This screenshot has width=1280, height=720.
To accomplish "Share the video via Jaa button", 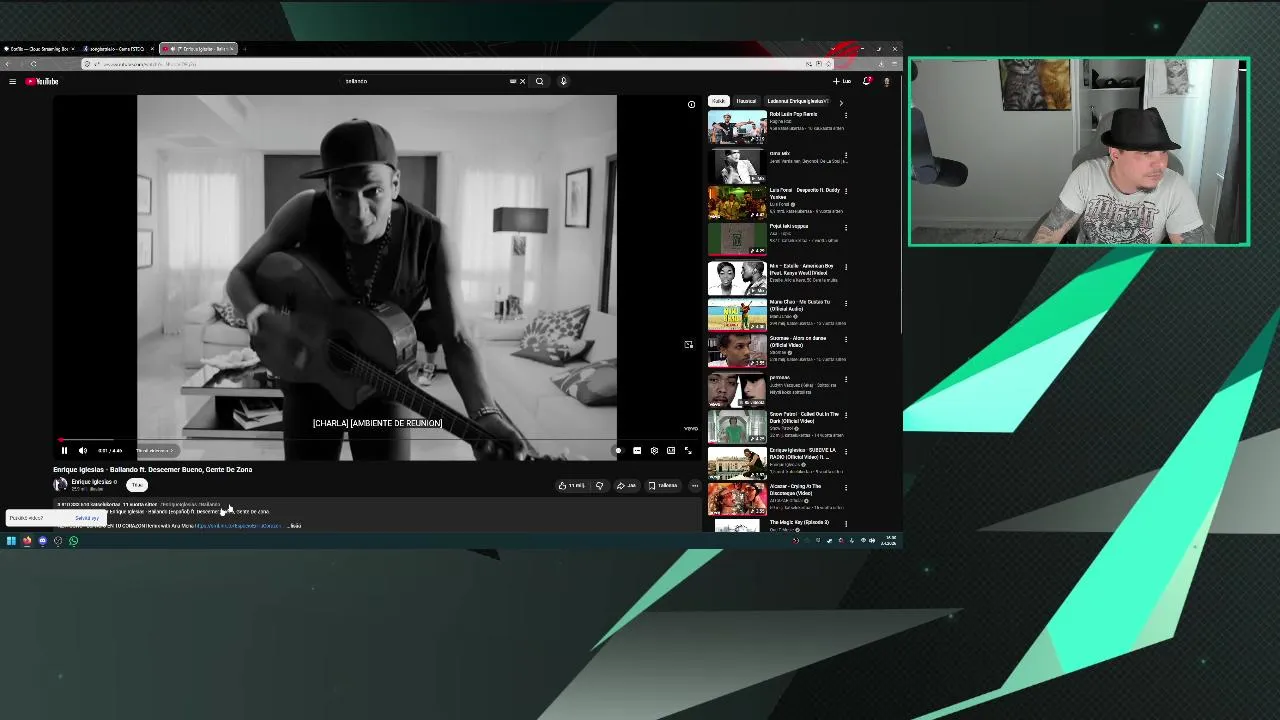I will [x=626, y=486].
